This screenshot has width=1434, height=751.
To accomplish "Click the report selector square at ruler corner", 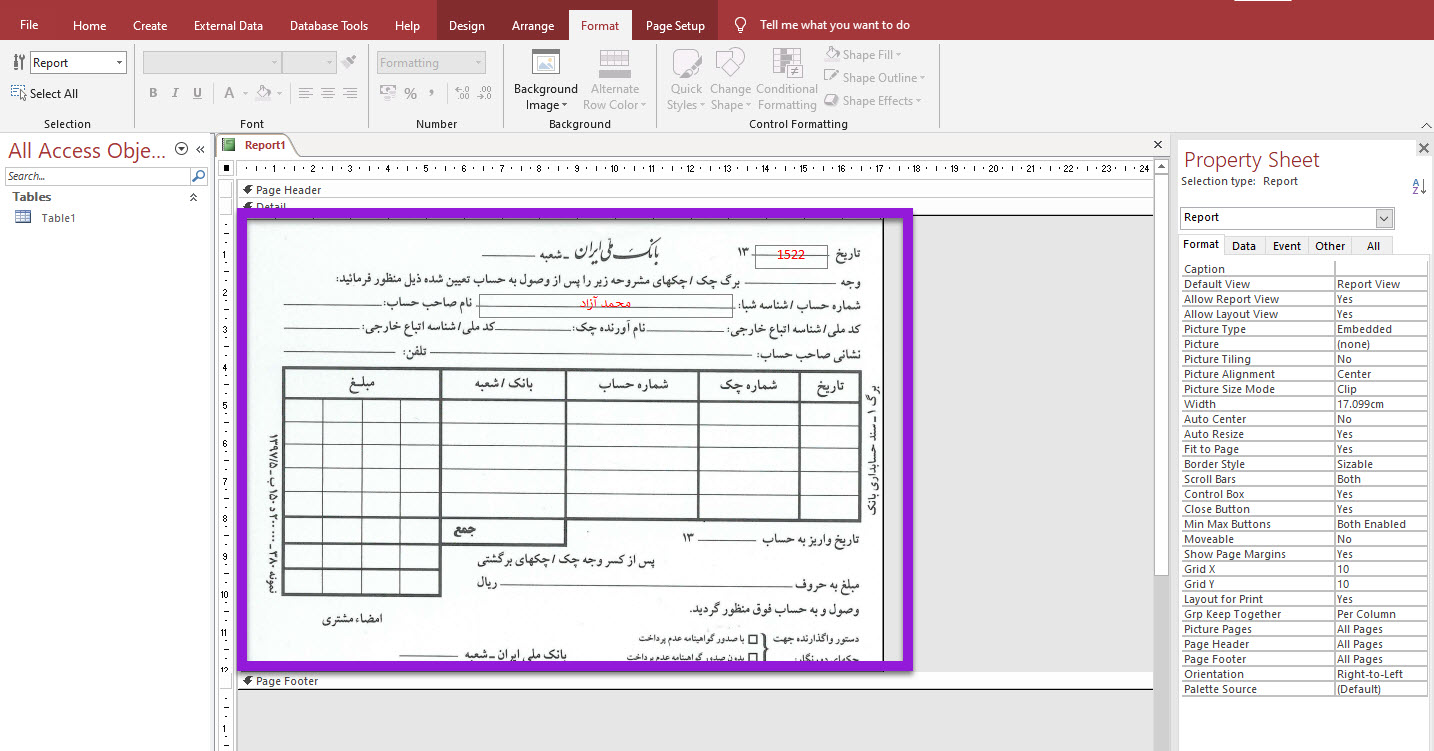I will point(227,168).
